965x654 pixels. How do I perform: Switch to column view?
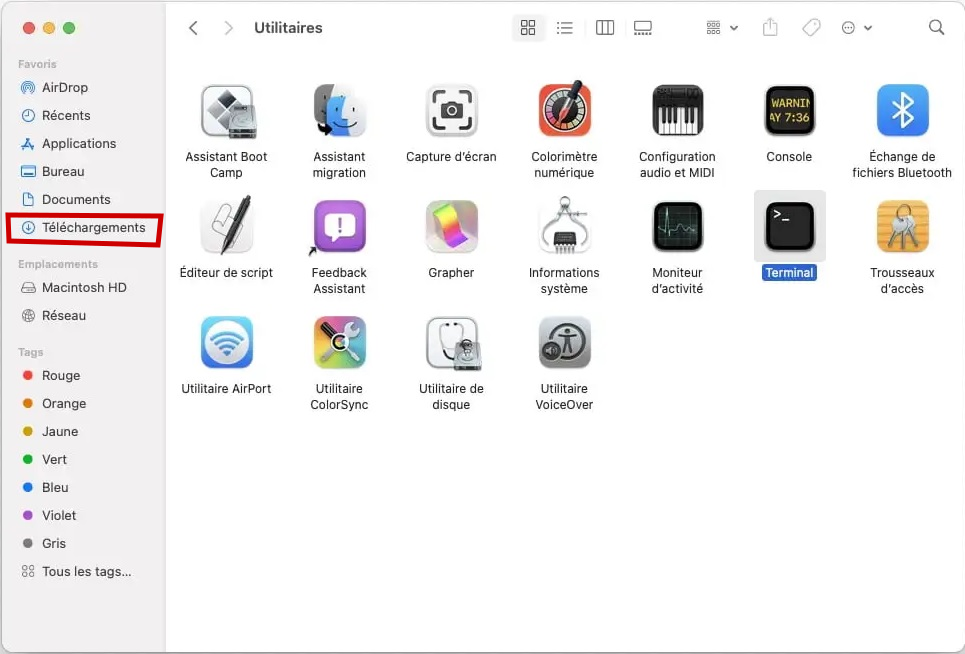click(605, 28)
